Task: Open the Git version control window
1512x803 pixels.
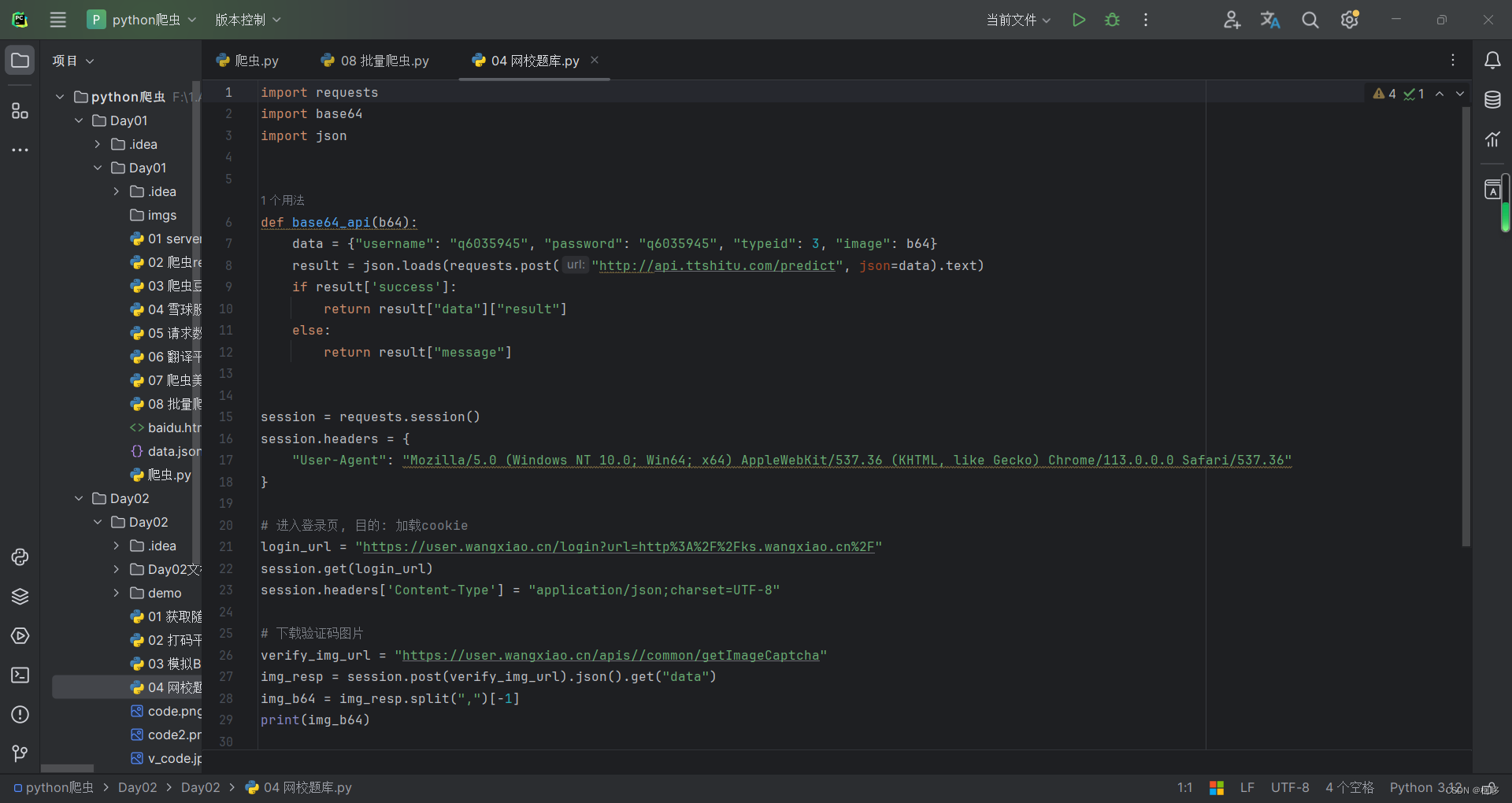Action: tap(20, 753)
